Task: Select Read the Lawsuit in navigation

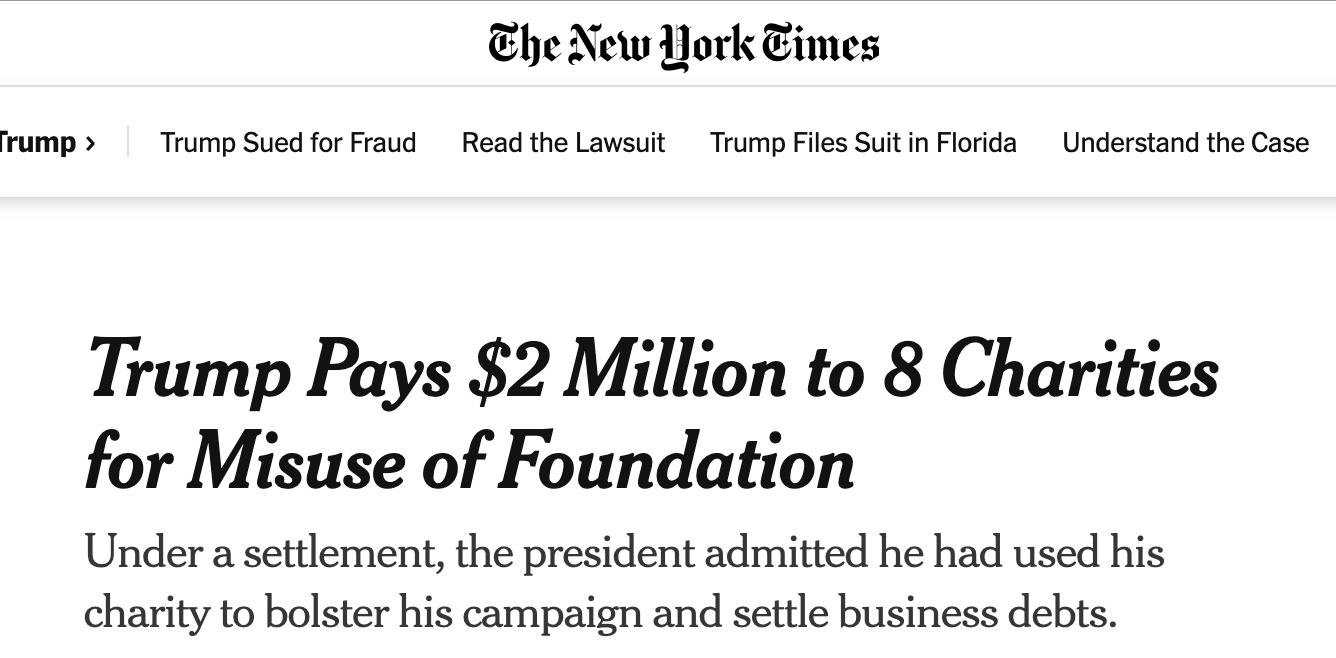Action: [563, 143]
